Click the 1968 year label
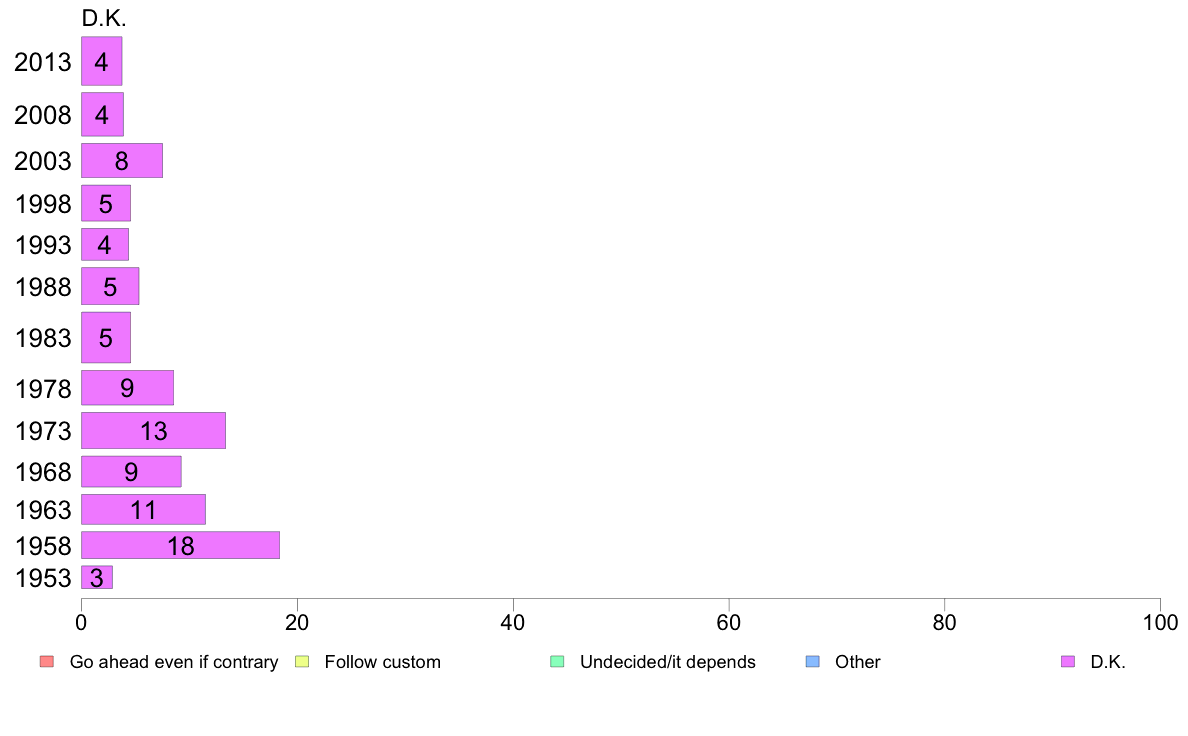This screenshot has height=736, width=1188. [43, 472]
